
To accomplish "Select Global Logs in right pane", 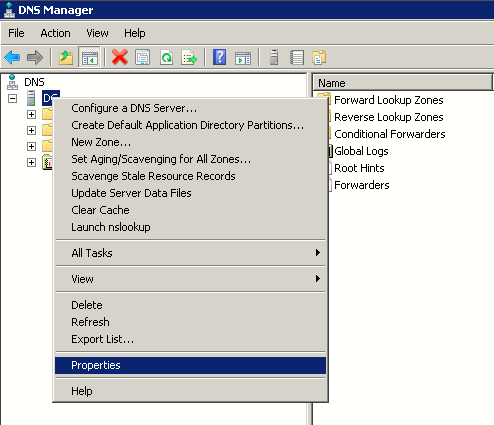I will click(361, 151).
